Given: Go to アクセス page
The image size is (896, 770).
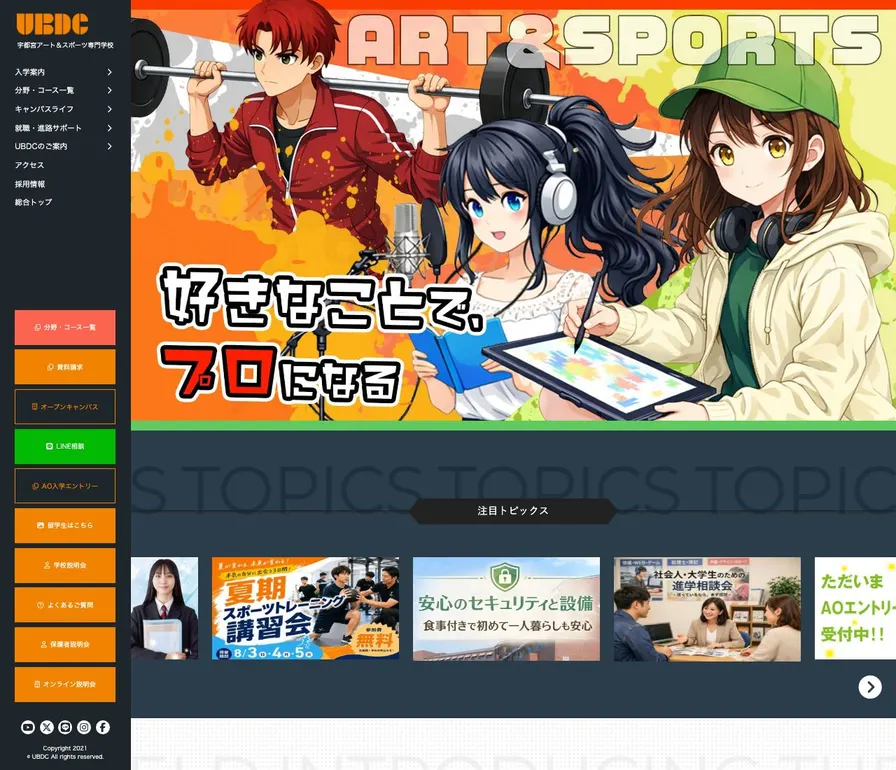Looking at the screenshot, I should (29, 165).
